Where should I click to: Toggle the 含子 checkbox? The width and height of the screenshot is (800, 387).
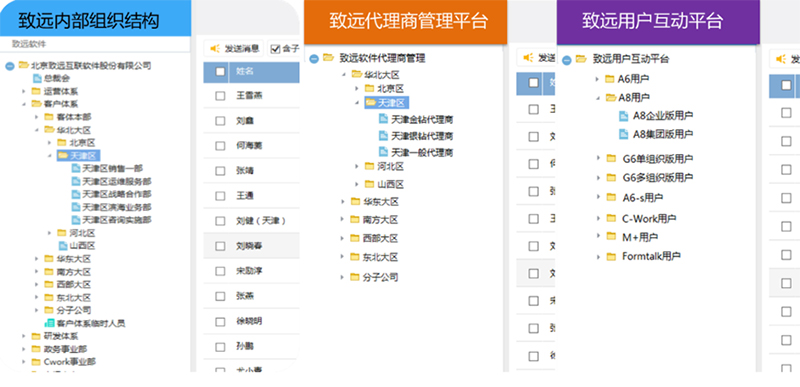tap(276, 49)
